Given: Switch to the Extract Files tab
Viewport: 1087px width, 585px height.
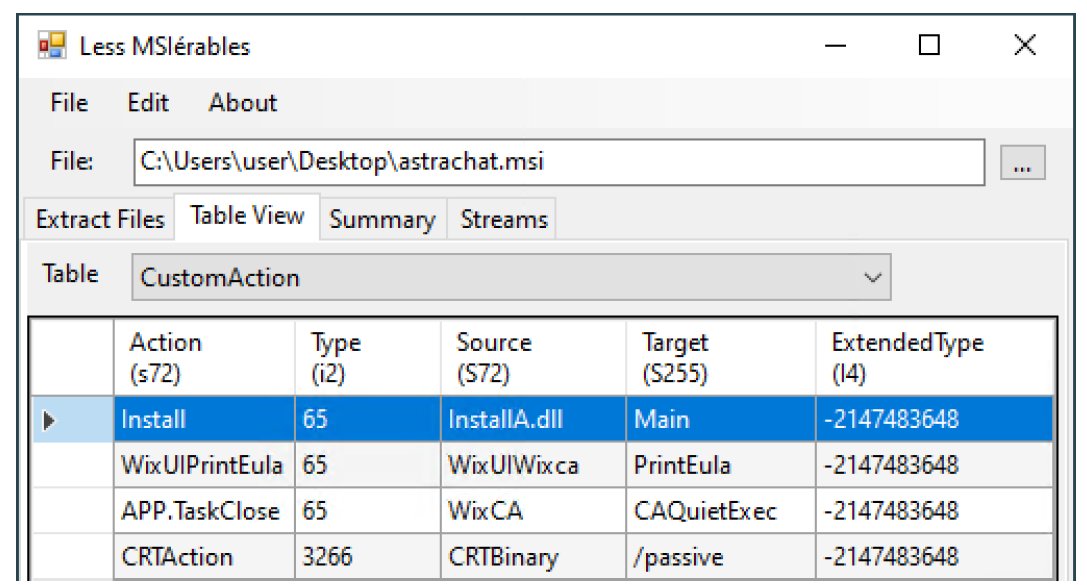Looking at the screenshot, I should coord(100,219).
